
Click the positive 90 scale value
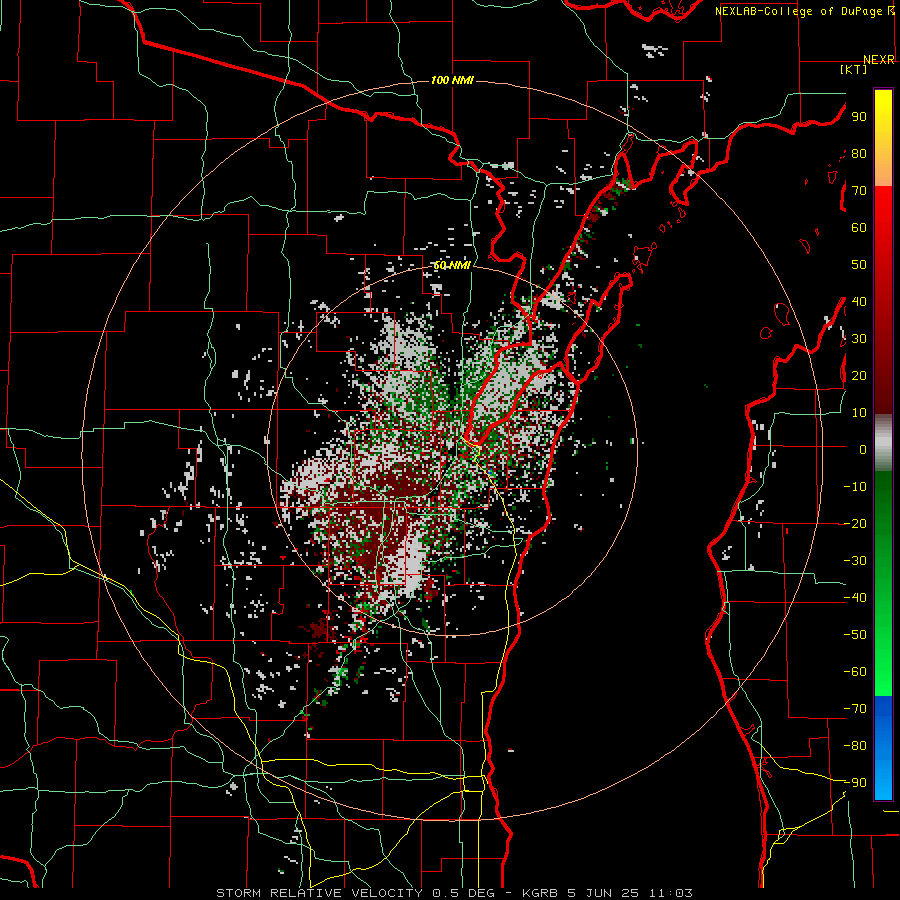[x=859, y=117]
